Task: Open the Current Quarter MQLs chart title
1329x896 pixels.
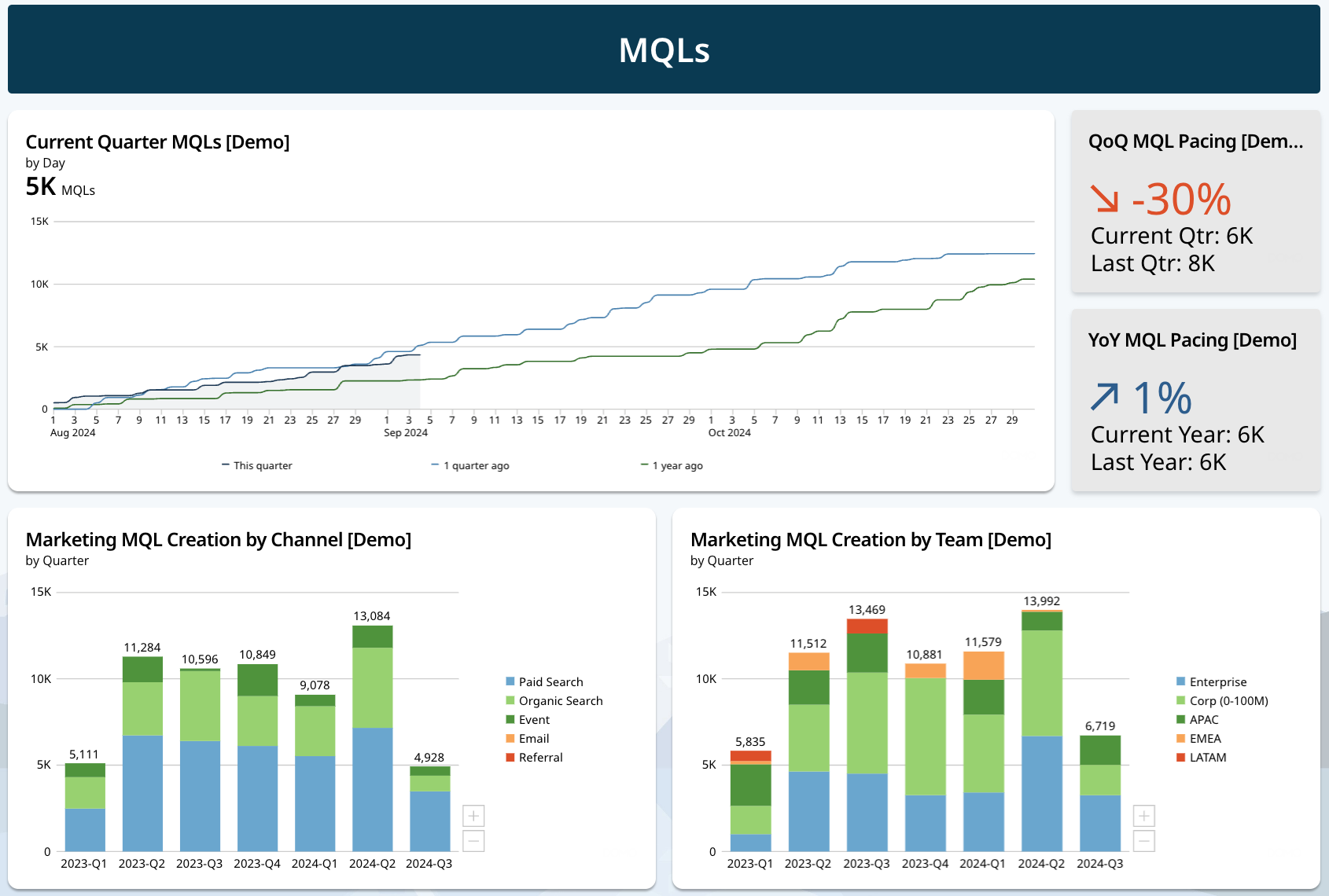Action: coord(157,142)
